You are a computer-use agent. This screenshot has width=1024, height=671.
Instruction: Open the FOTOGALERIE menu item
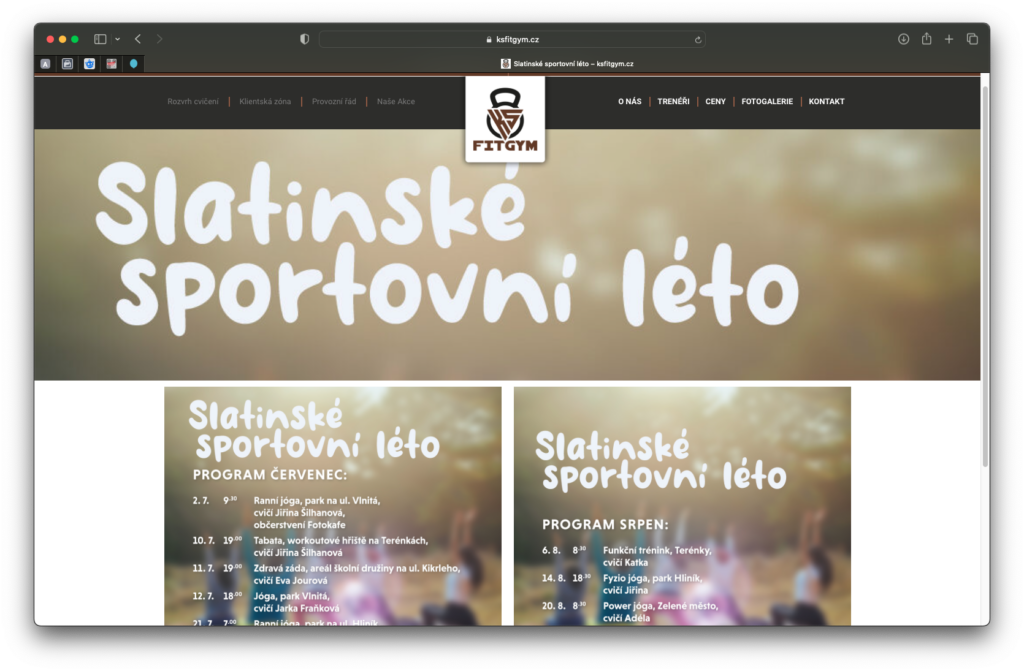pyautogui.click(x=767, y=101)
